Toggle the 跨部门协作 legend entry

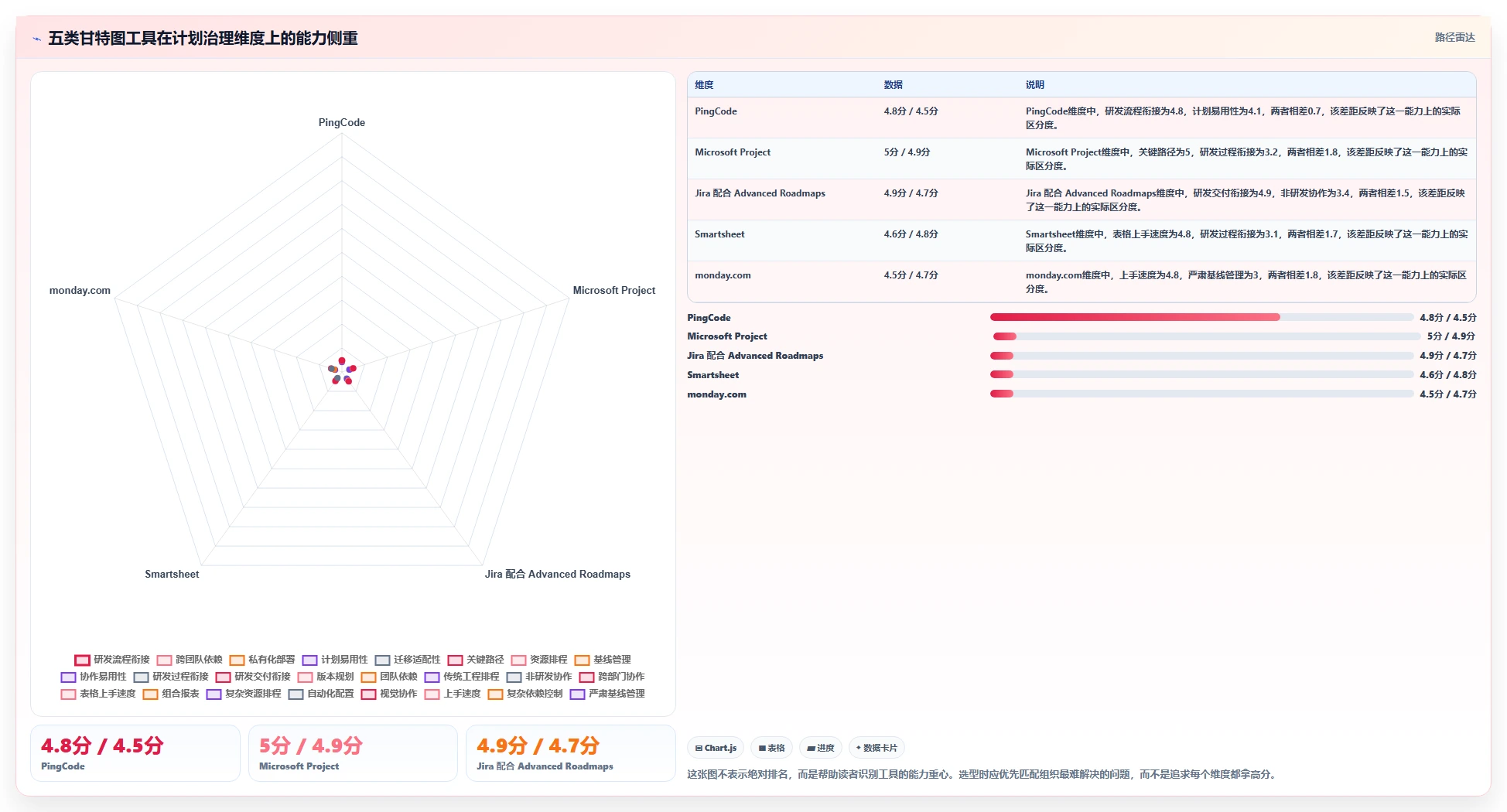pyautogui.click(x=612, y=677)
